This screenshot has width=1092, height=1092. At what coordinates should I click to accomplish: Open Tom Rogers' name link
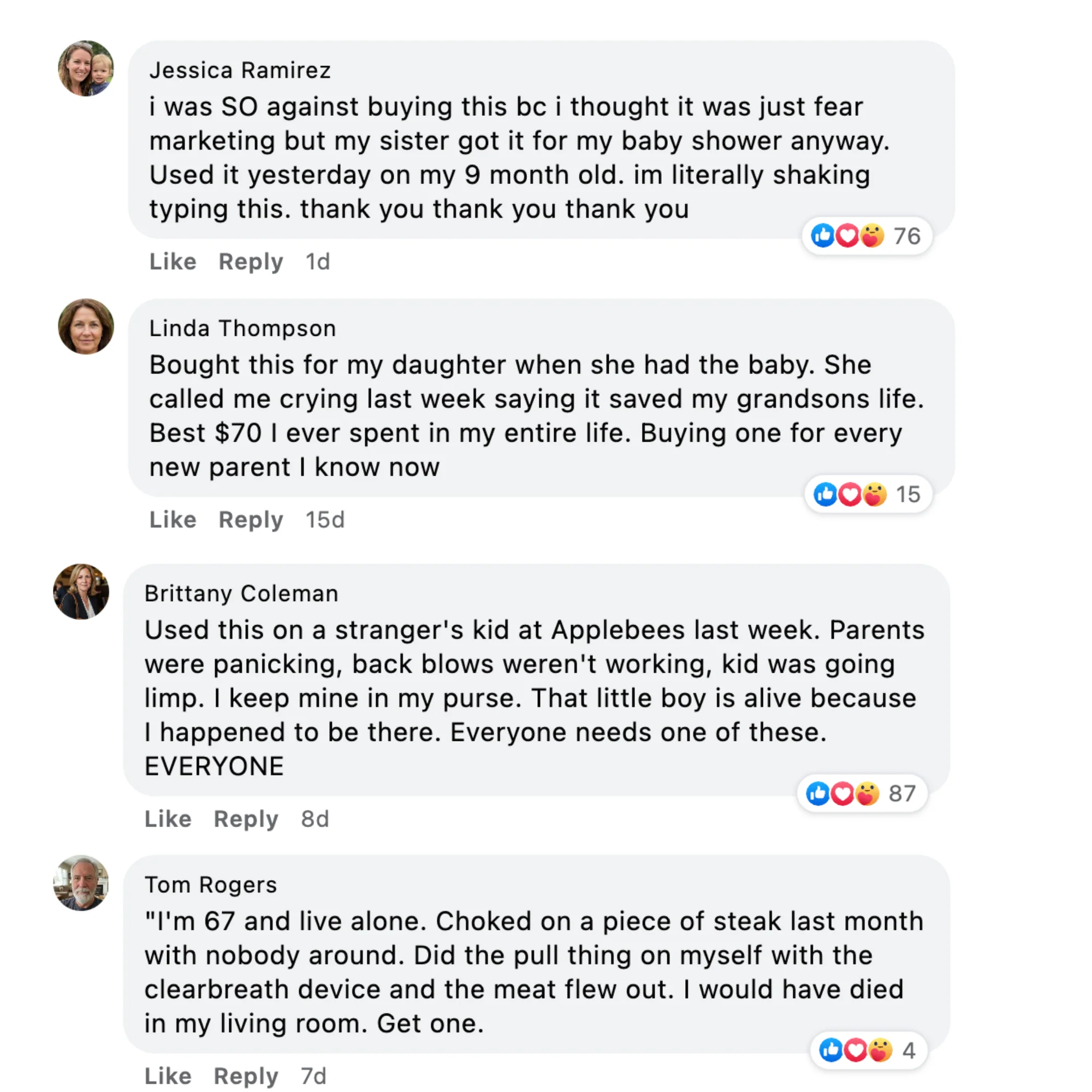210,885
